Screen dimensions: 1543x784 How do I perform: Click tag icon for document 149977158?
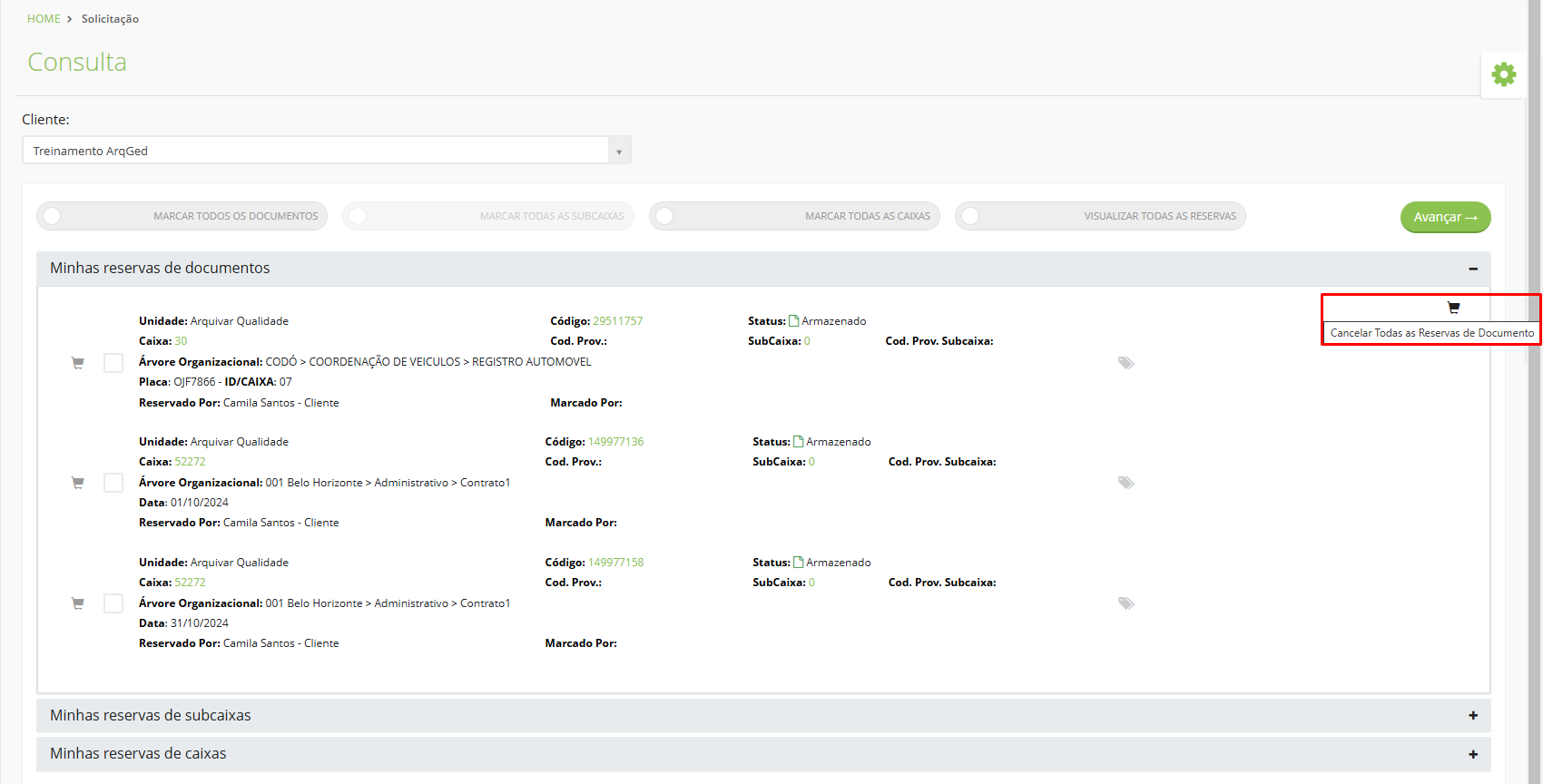(1126, 603)
